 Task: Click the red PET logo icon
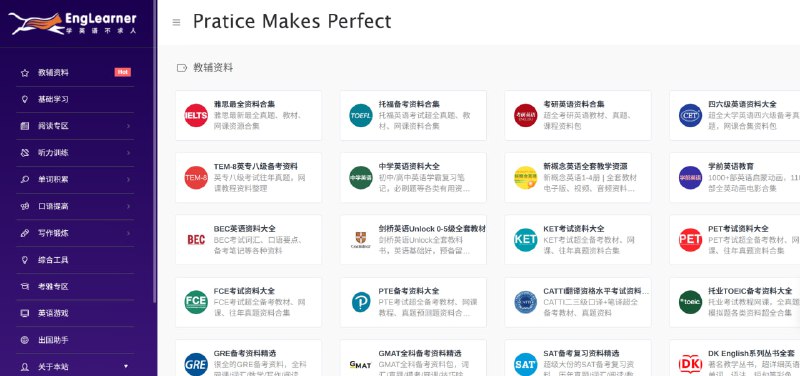pyautogui.click(x=690, y=240)
